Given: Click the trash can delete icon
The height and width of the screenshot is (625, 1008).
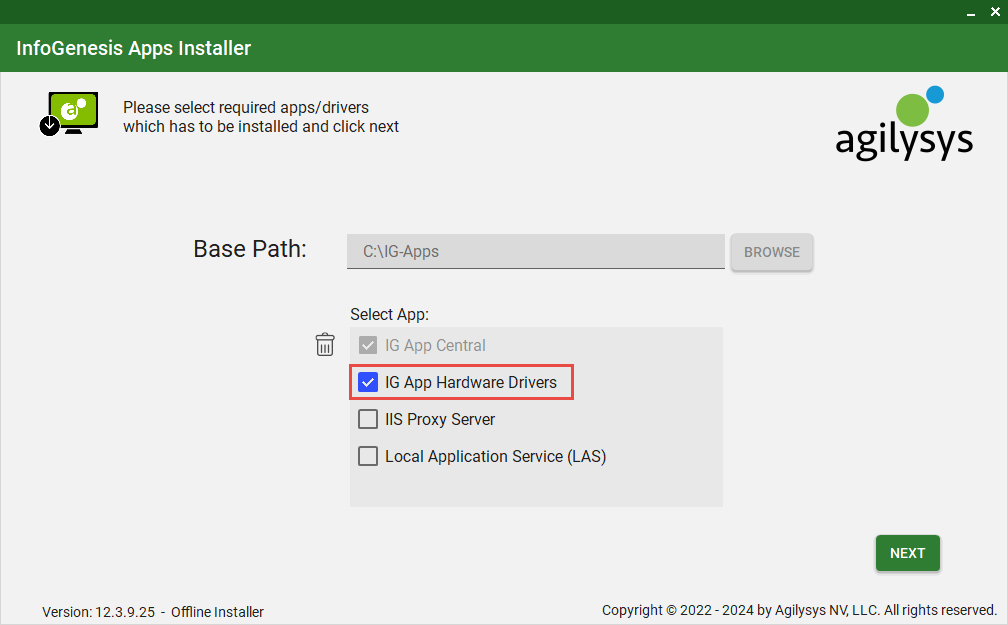Looking at the screenshot, I should coord(325,345).
